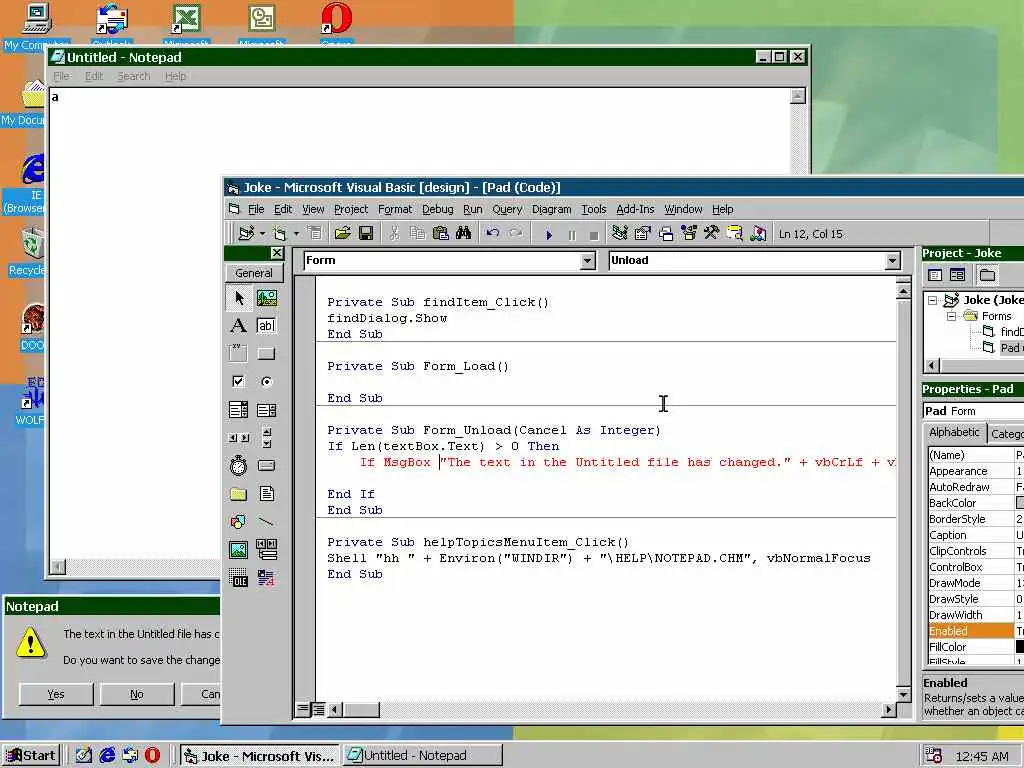Viewport: 1024px width, 768px height.
Task: Click No in the Notepad dialog
Action: tap(137, 694)
